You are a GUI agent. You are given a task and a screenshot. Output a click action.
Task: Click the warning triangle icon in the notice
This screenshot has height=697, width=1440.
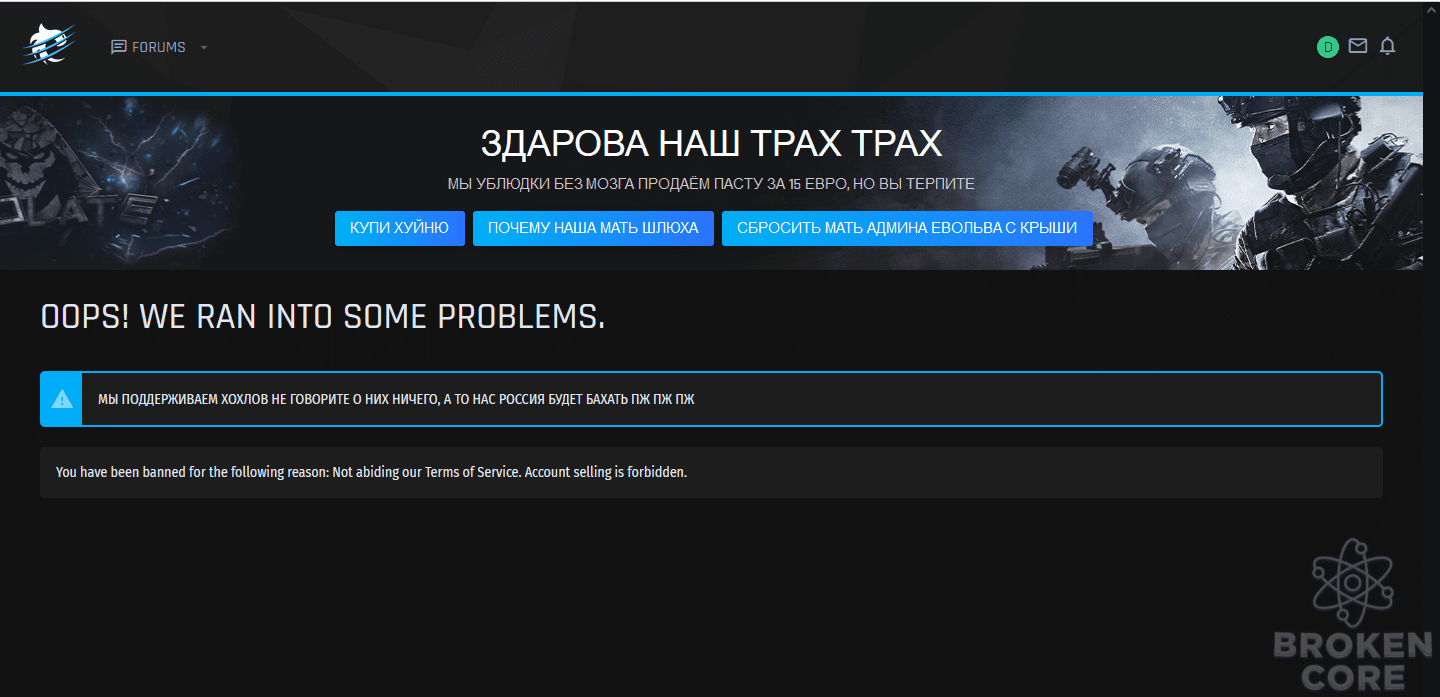click(x=62, y=399)
